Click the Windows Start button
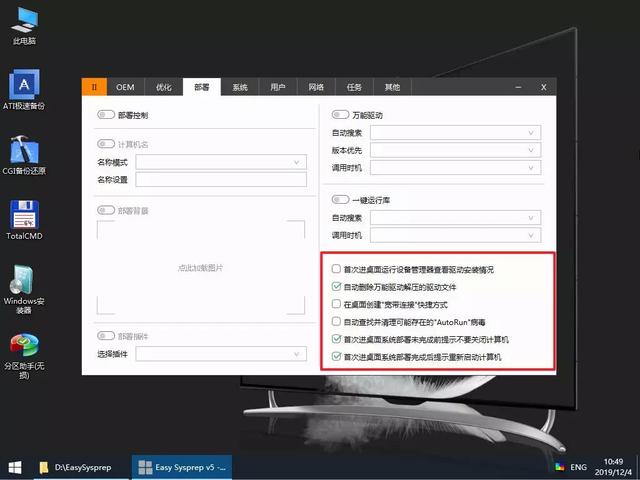The image size is (640, 480). pyautogui.click(x=15, y=467)
